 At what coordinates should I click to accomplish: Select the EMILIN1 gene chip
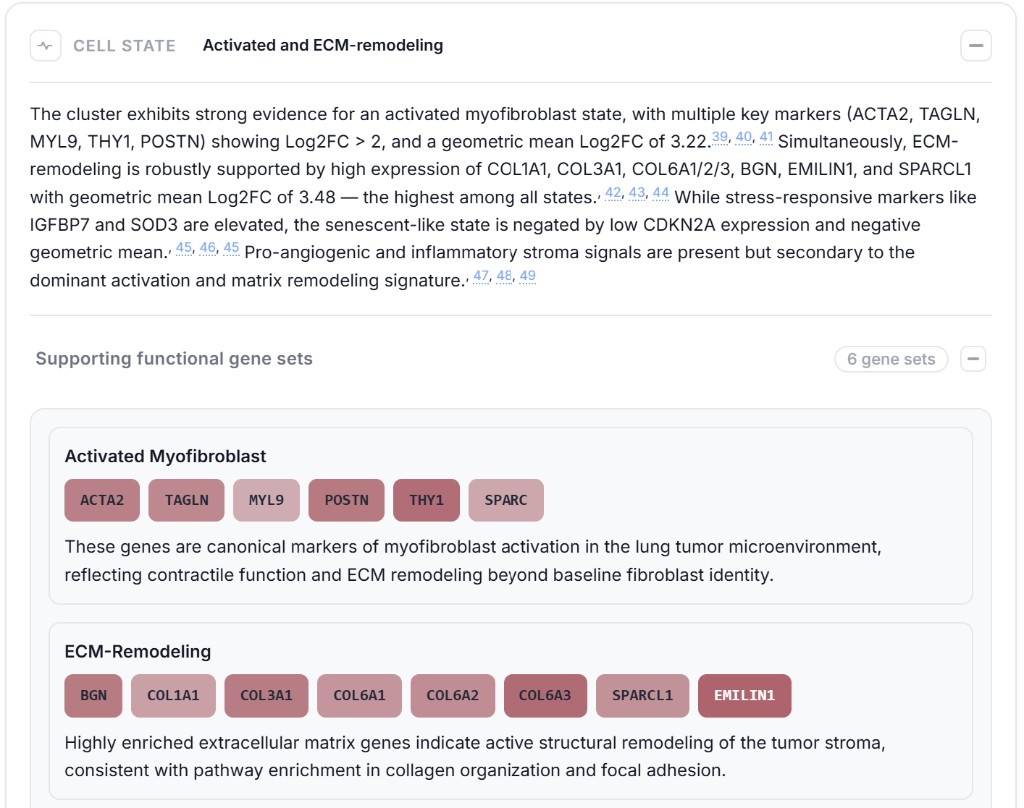point(744,695)
